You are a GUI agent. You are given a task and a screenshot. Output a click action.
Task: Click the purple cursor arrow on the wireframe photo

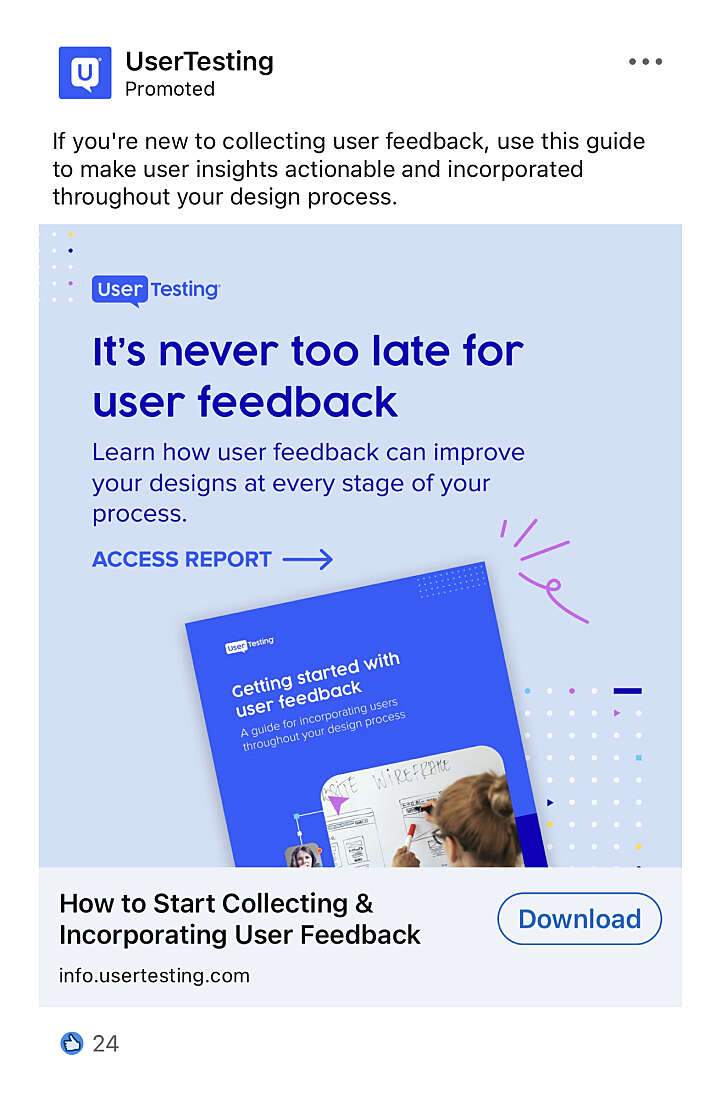pyautogui.click(x=337, y=803)
